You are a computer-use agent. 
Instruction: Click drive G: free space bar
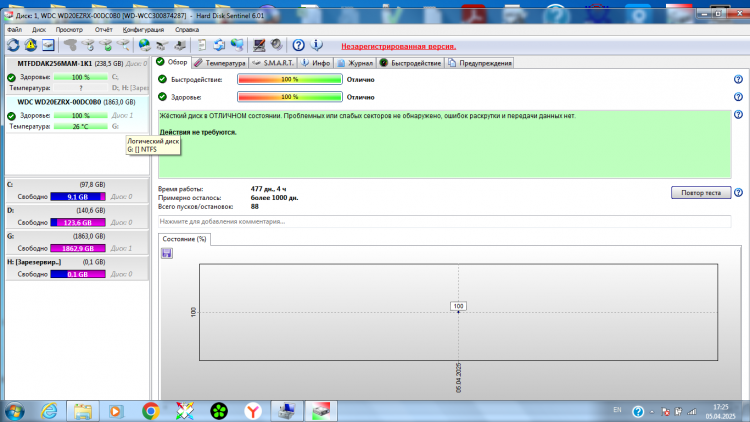[78, 248]
